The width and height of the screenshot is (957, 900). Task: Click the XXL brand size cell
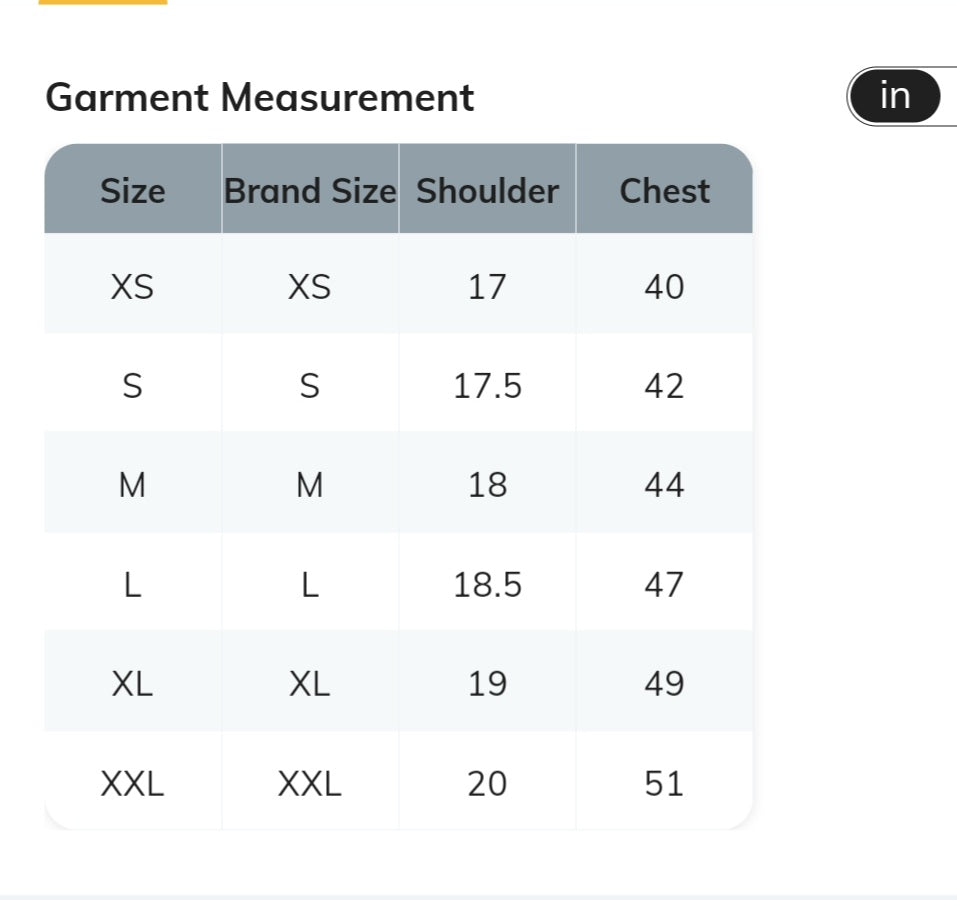[x=310, y=781]
